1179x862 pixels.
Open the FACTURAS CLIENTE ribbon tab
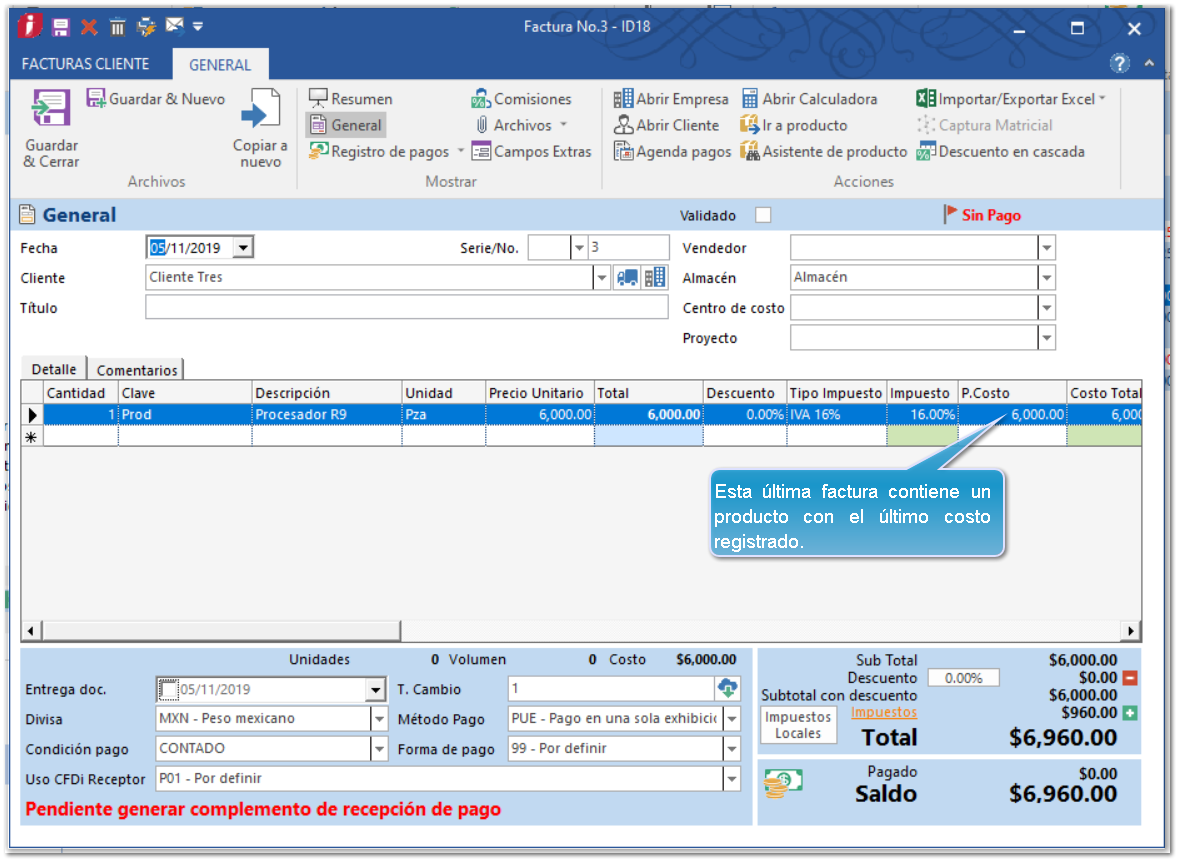click(85, 64)
